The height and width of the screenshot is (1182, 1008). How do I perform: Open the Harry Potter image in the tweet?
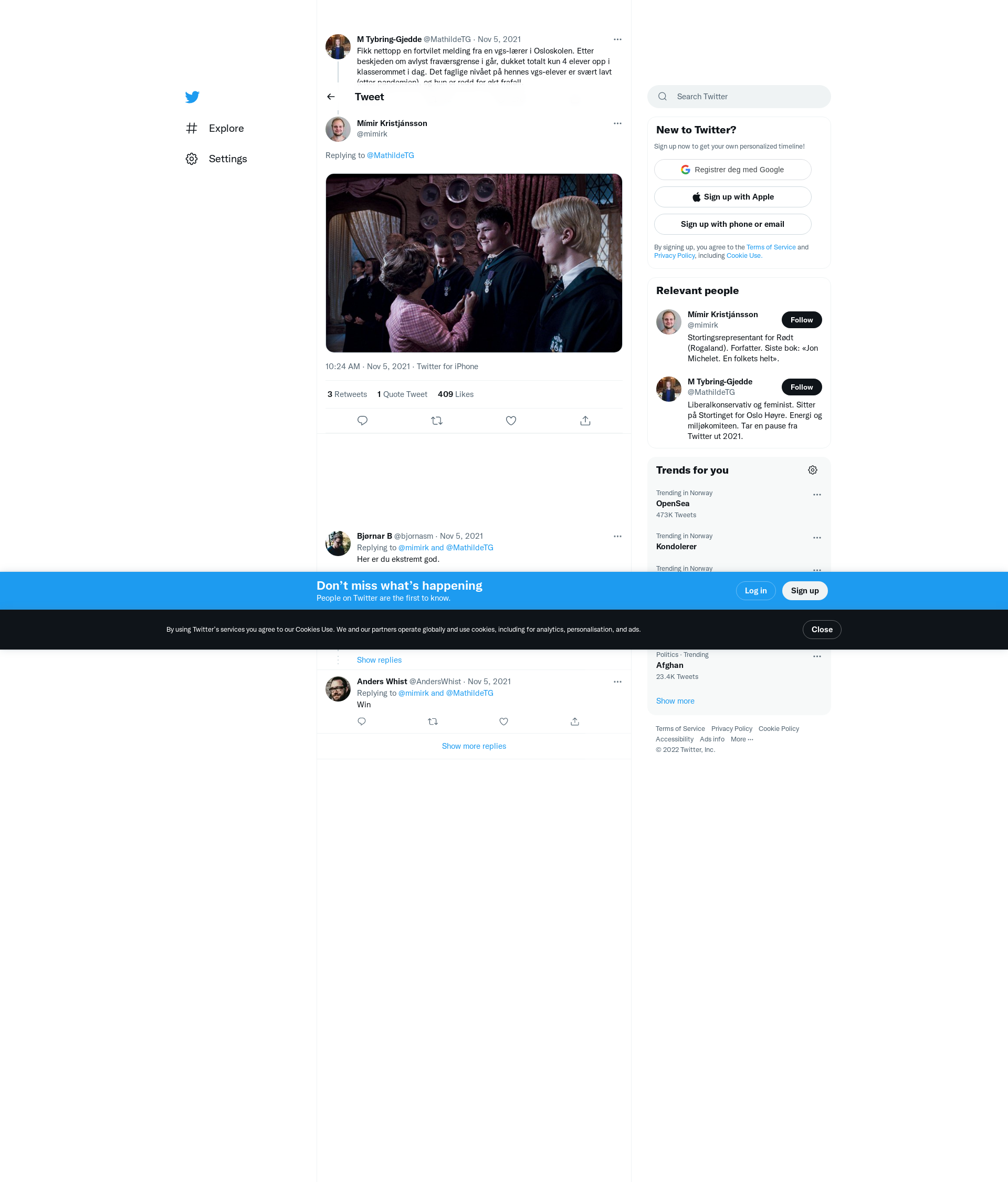474,263
